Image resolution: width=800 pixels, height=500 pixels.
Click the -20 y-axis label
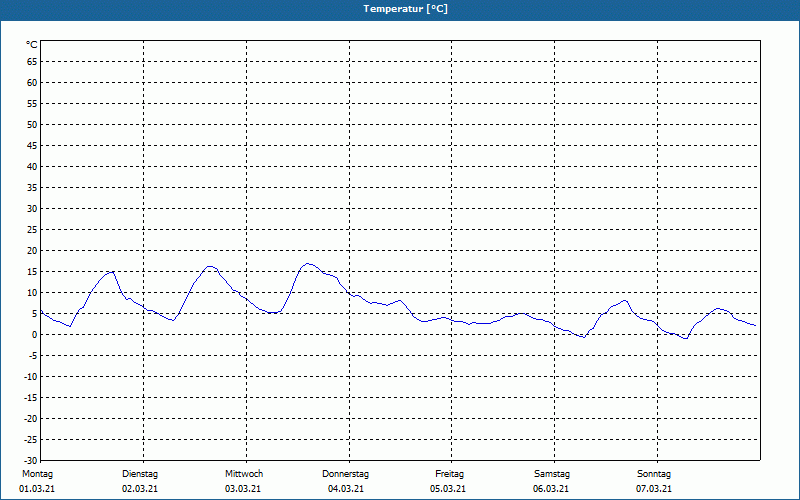[31, 418]
